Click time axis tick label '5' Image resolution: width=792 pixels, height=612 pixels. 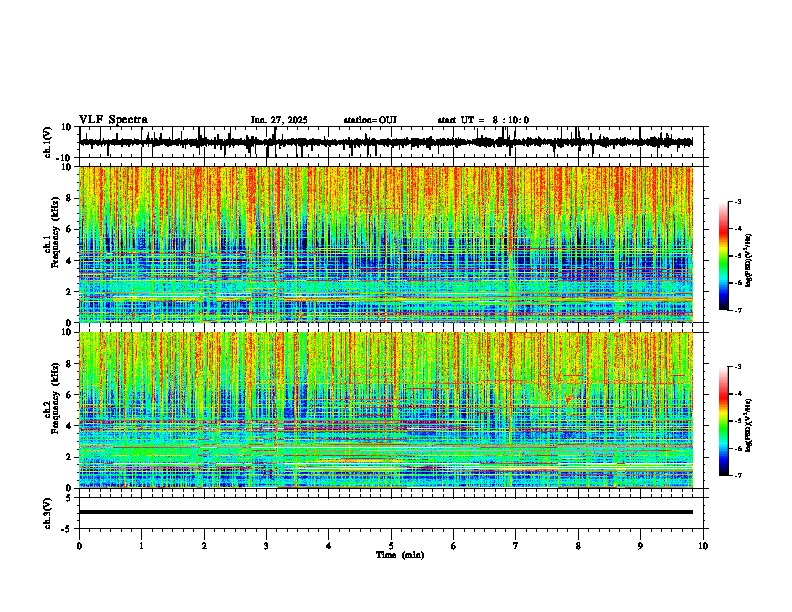click(391, 546)
